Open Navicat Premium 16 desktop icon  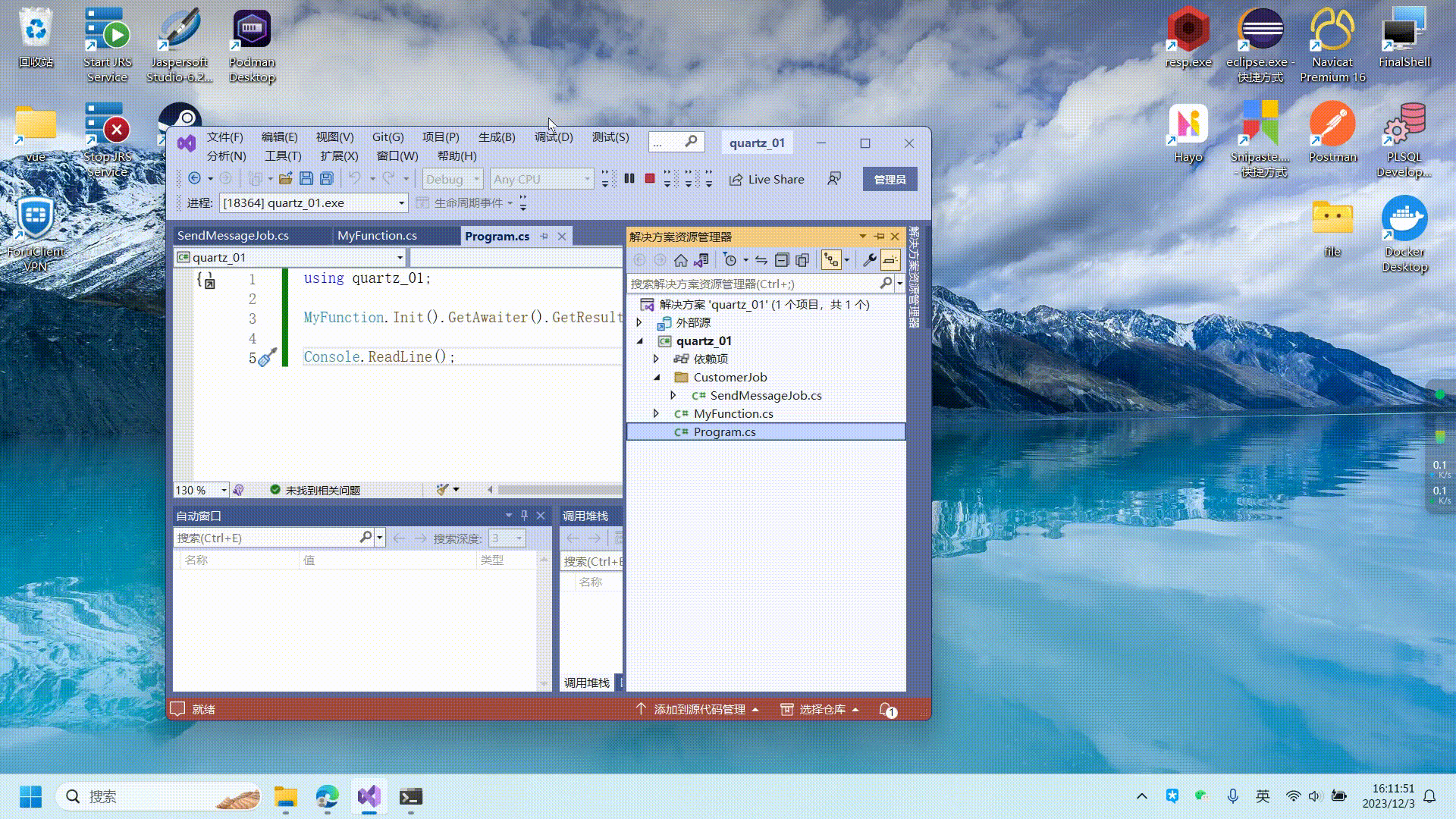click(1332, 45)
